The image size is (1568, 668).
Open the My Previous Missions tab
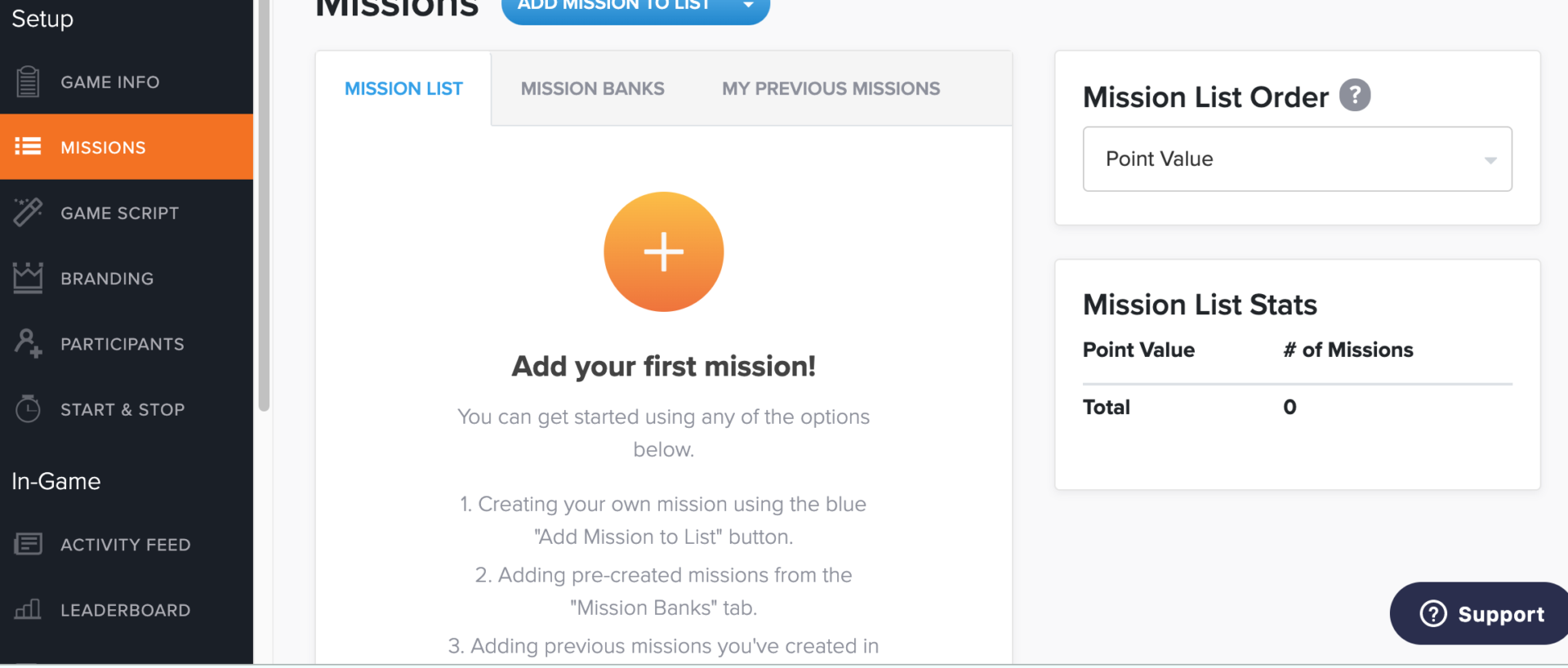pyautogui.click(x=831, y=89)
